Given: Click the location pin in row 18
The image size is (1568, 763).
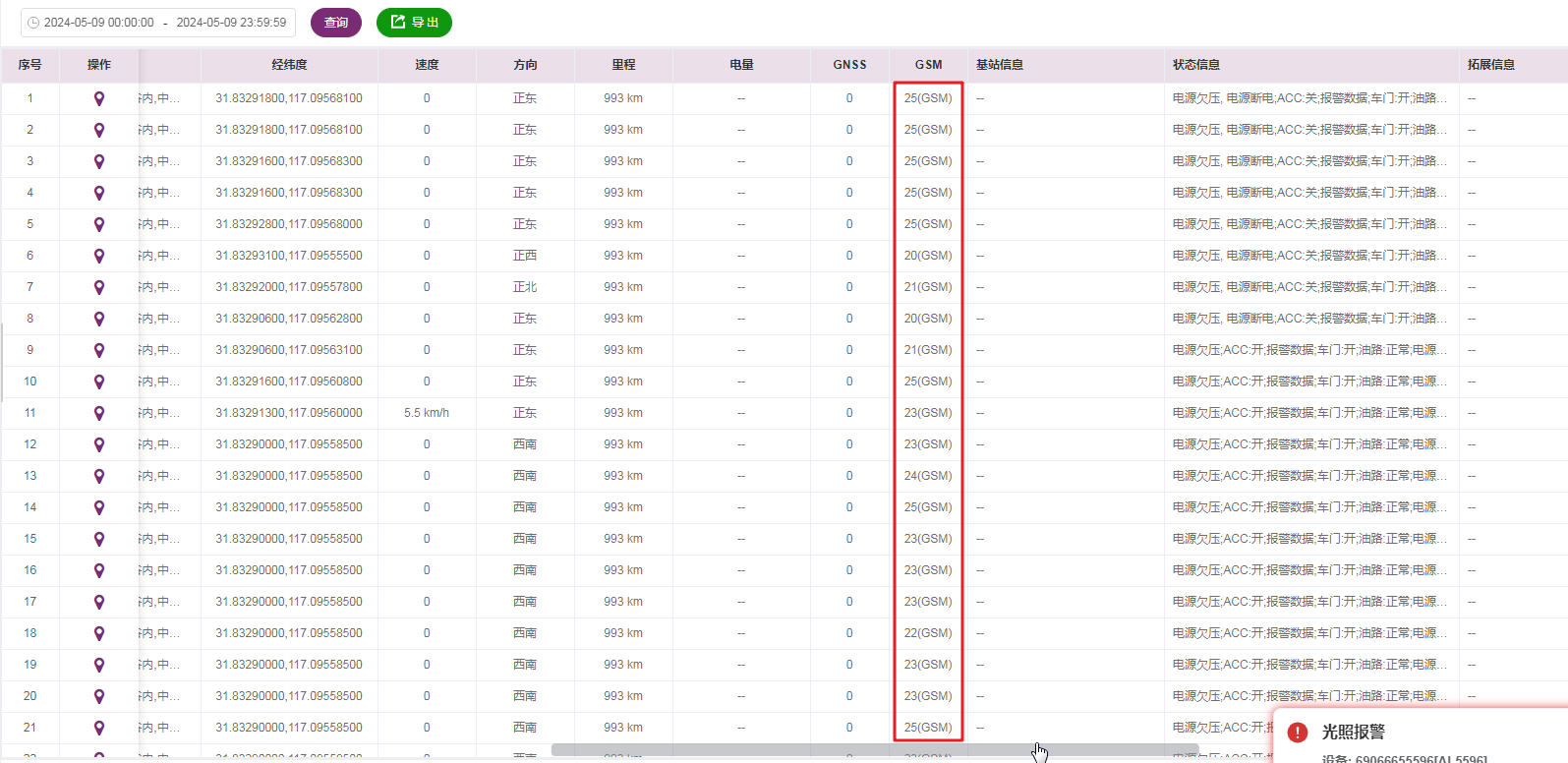Looking at the screenshot, I should coord(99,633).
